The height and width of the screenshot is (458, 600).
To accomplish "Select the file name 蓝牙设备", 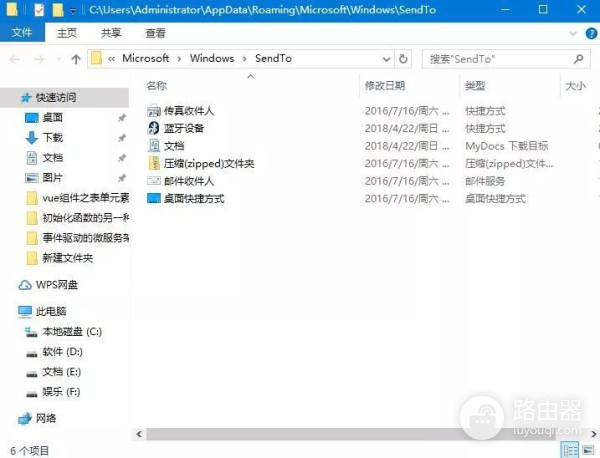I will (184, 128).
